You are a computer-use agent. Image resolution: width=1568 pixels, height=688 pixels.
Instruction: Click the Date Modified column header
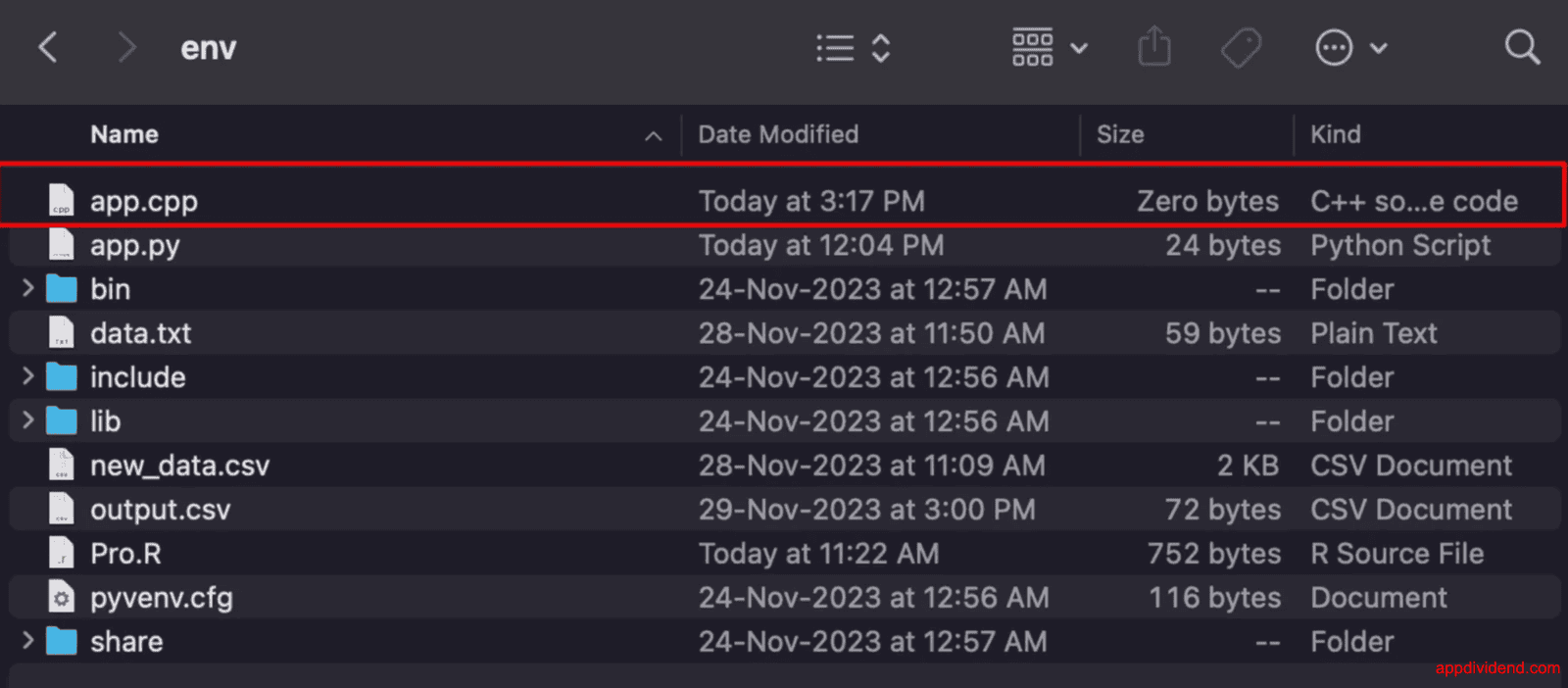pos(778,134)
